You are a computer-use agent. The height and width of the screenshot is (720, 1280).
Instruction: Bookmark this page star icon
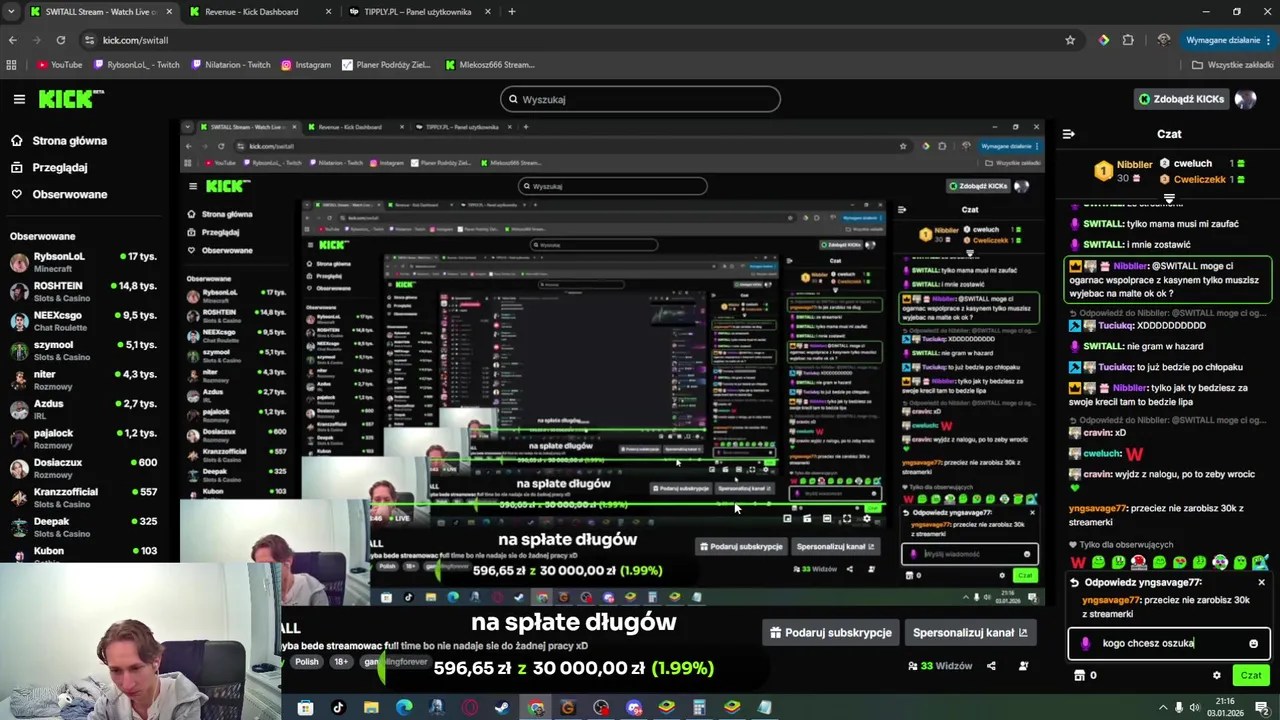click(1070, 40)
